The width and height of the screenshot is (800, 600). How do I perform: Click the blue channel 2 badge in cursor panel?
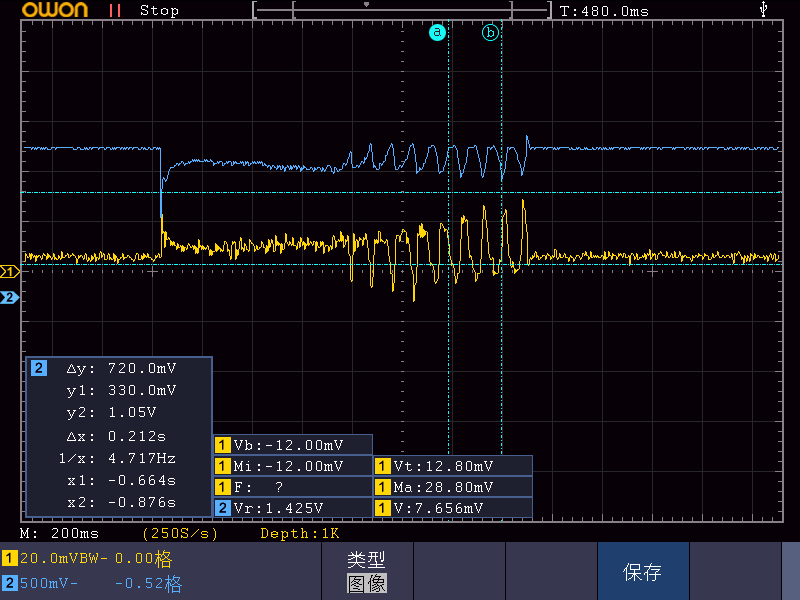pyautogui.click(x=39, y=368)
